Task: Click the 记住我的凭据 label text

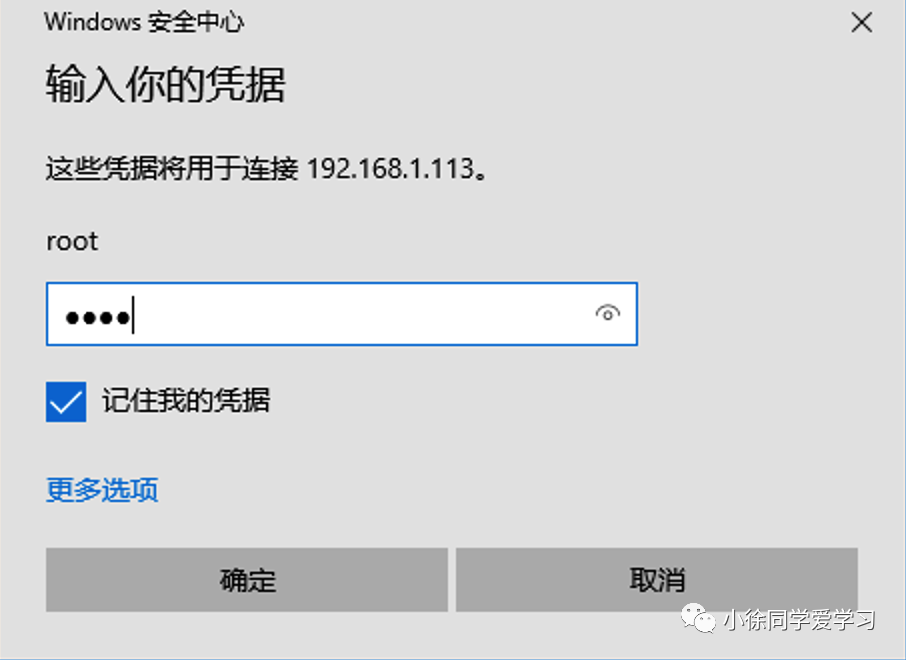Action: point(186,401)
